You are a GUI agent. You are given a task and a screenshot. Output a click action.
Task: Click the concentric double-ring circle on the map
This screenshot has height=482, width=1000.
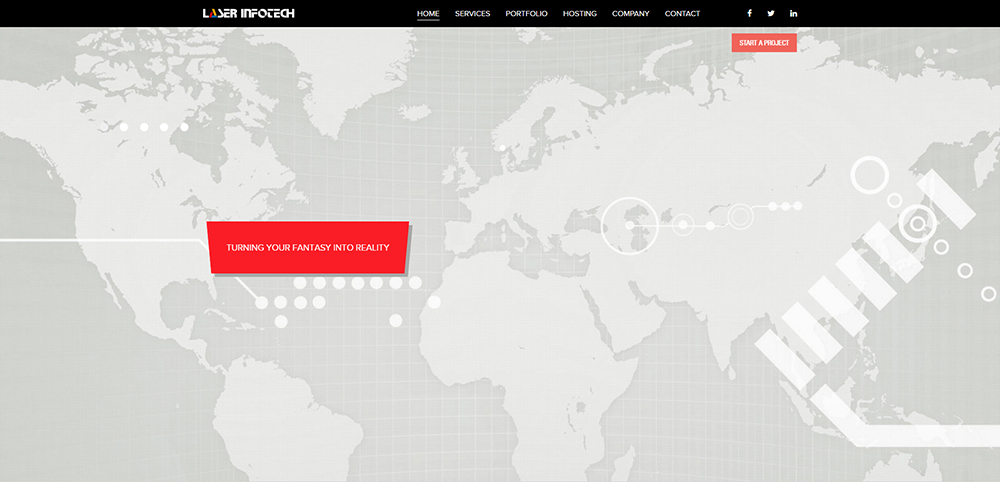pyautogui.click(x=740, y=216)
